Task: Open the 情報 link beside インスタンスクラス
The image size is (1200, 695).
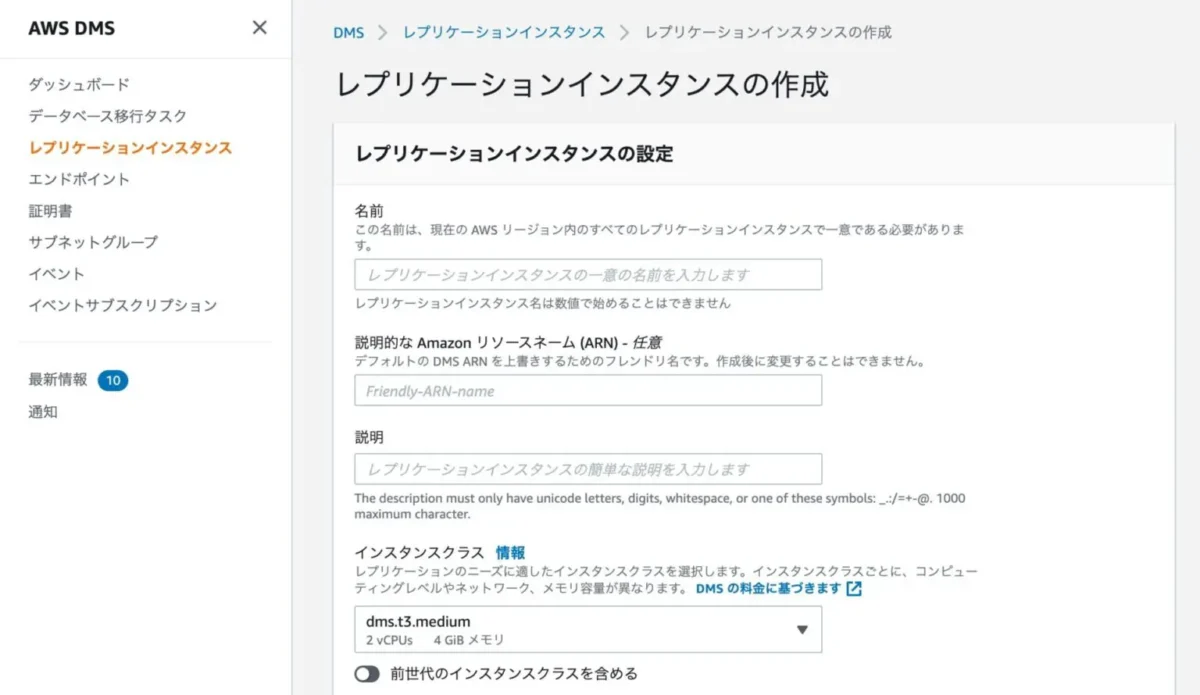Action: coord(510,552)
